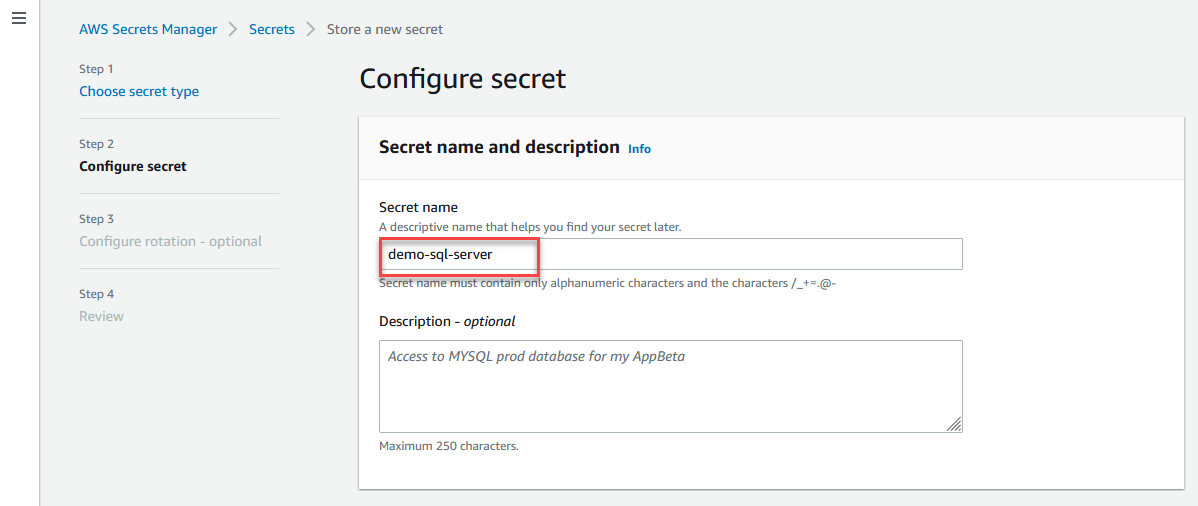Select the Review step
The width and height of the screenshot is (1198, 506).
(x=102, y=316)
